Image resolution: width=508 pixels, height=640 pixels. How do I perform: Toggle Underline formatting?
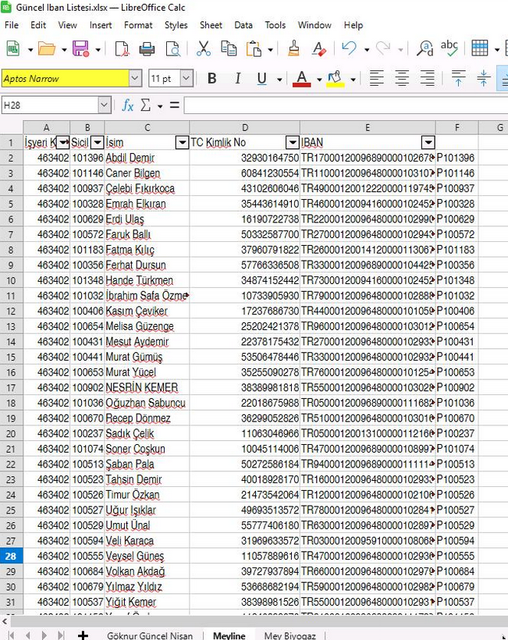262,78
